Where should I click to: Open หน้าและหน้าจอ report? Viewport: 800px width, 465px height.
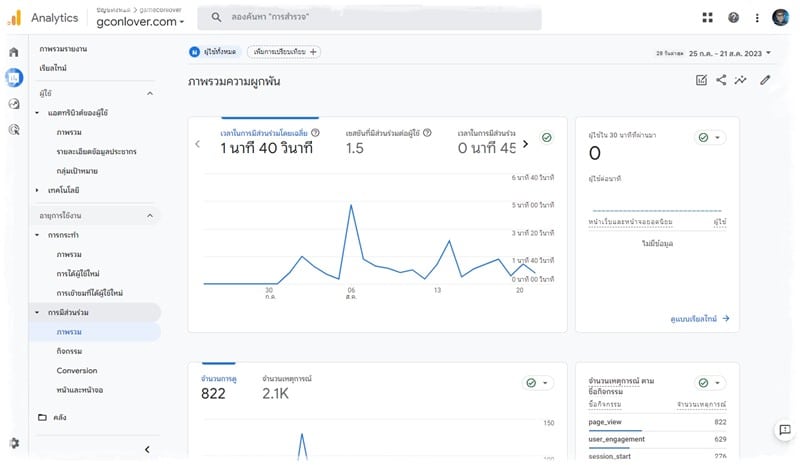(80, 390)
